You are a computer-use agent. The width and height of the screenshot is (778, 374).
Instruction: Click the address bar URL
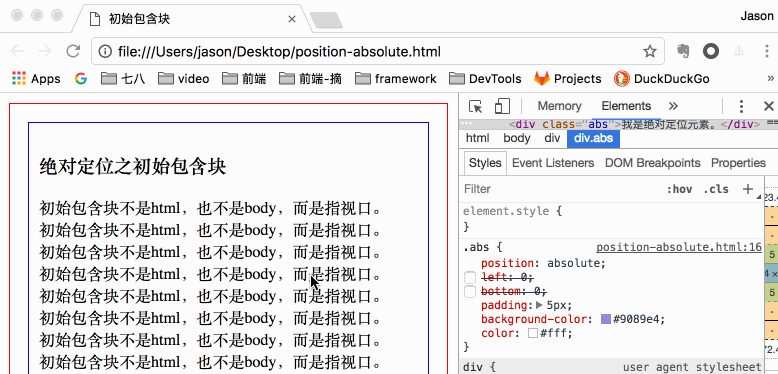click(279, 52)
